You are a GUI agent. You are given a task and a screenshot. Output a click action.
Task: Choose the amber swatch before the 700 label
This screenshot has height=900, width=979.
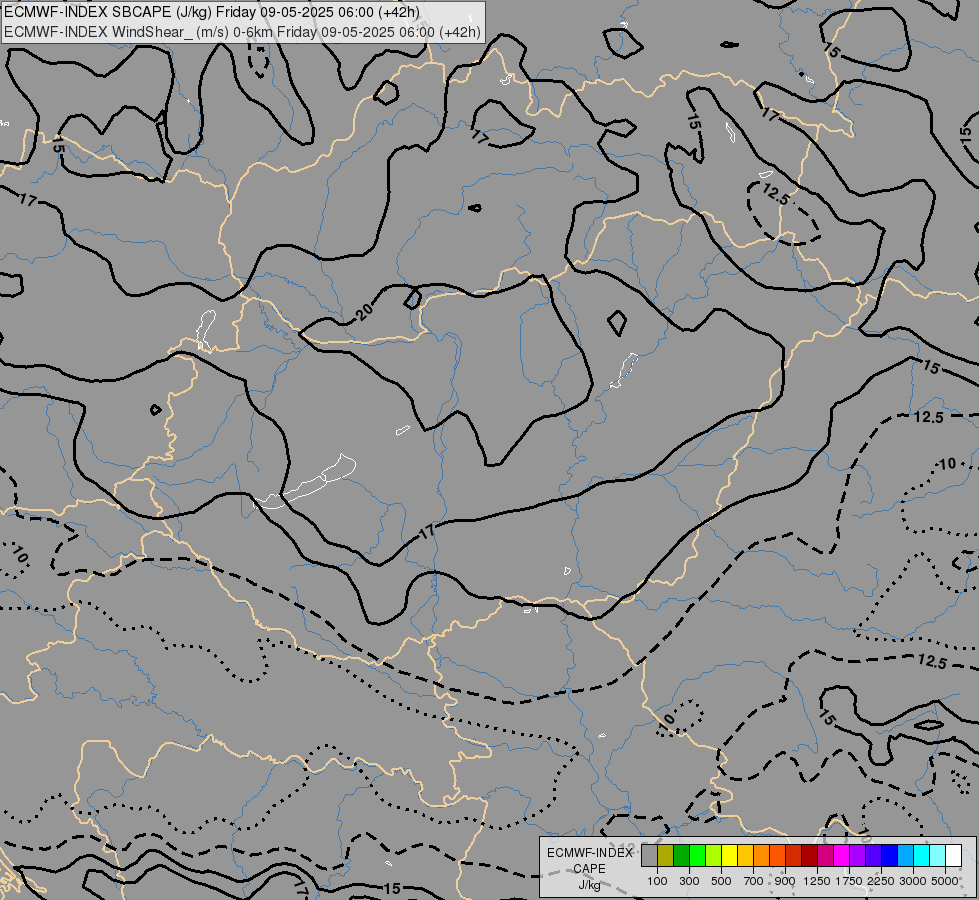pyautogui.click(x=745, y=855)
